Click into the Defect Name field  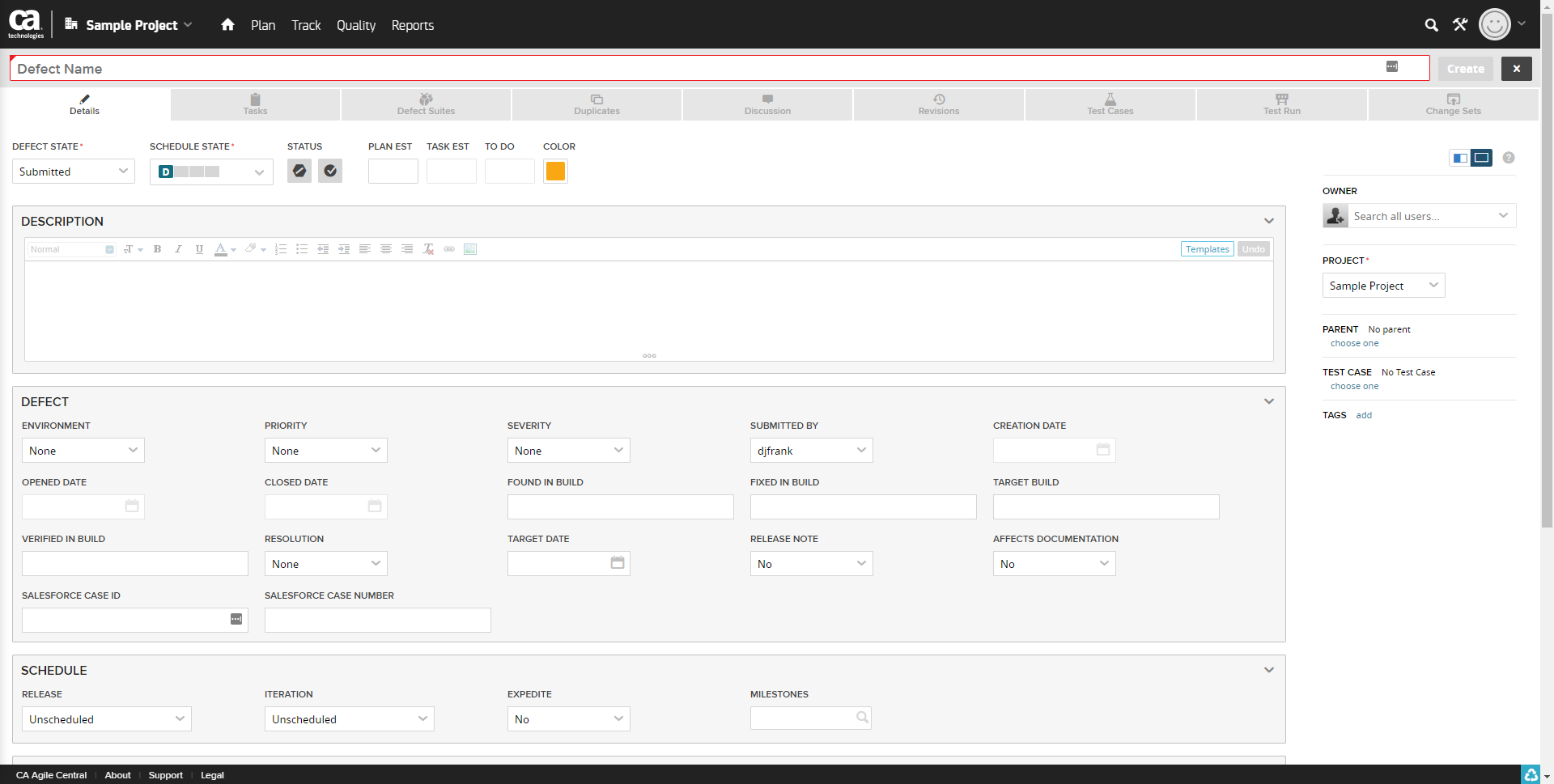point(696,69)
